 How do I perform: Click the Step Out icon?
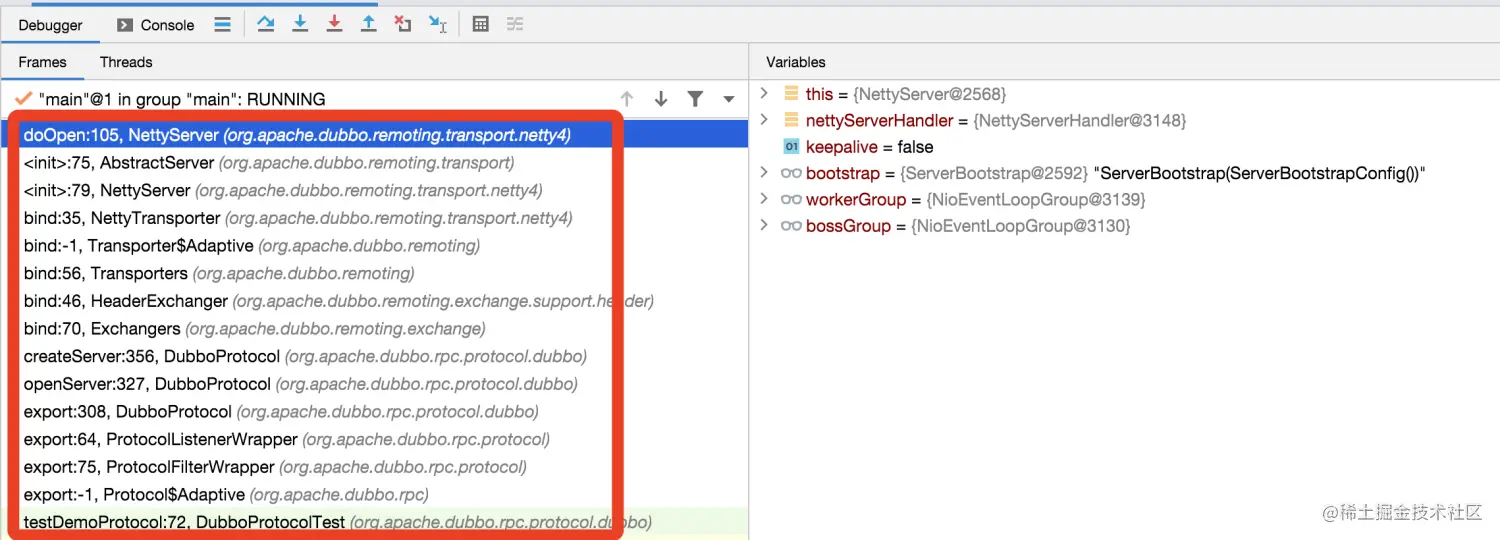(368, 24)
